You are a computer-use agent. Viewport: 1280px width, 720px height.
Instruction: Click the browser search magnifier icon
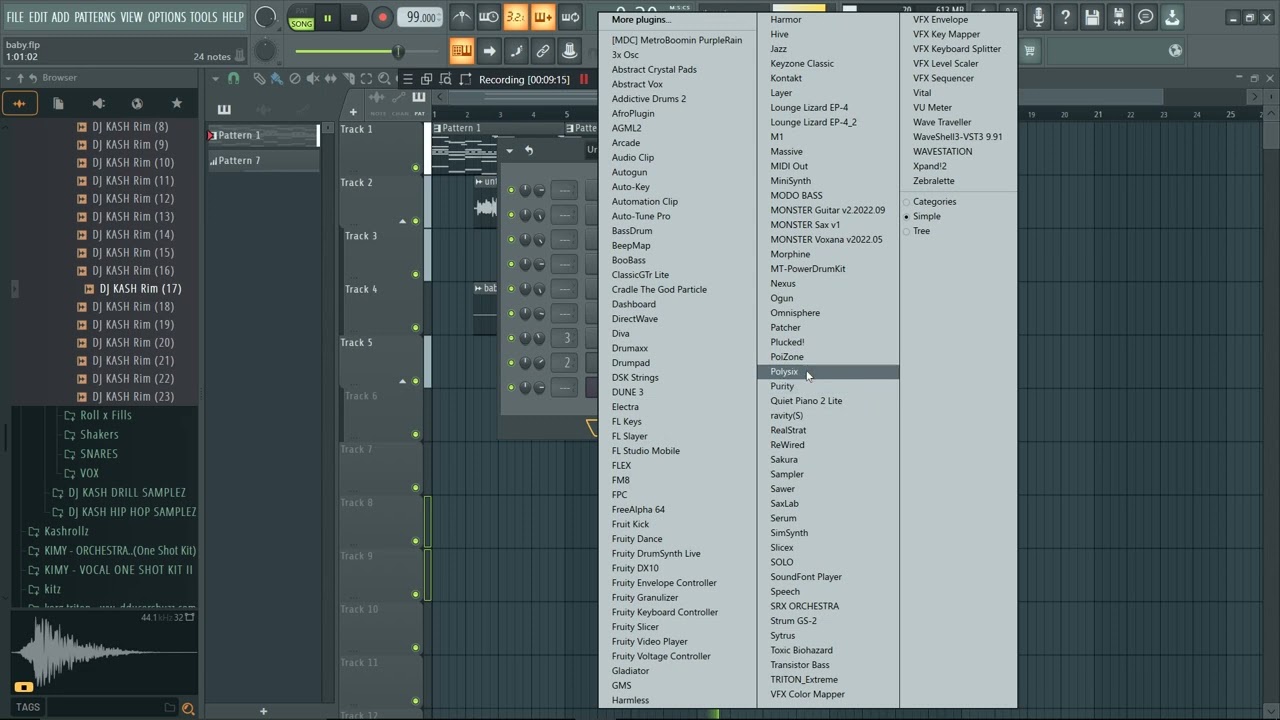[187, 708]
